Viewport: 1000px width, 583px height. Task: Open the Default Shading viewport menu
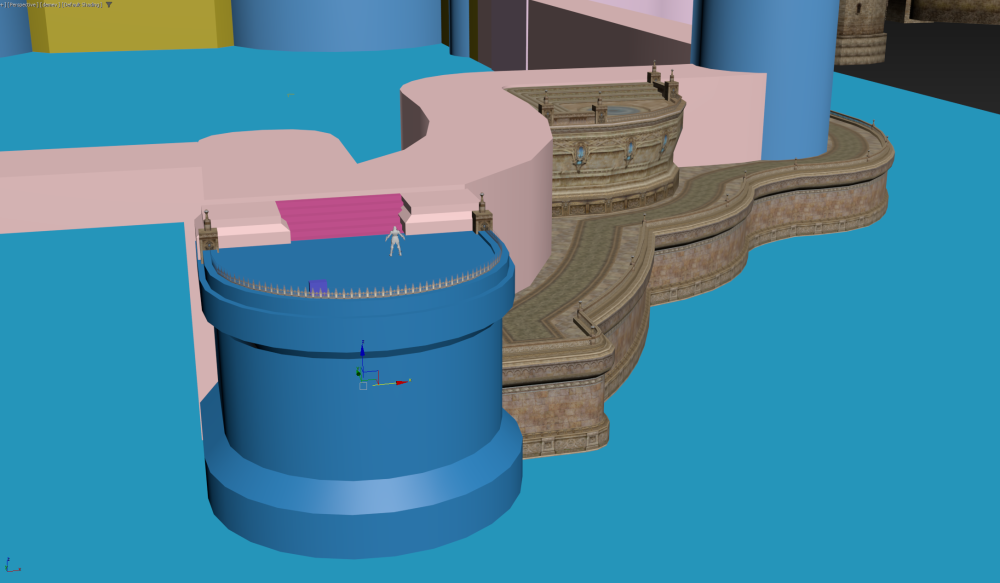point(82,4)
